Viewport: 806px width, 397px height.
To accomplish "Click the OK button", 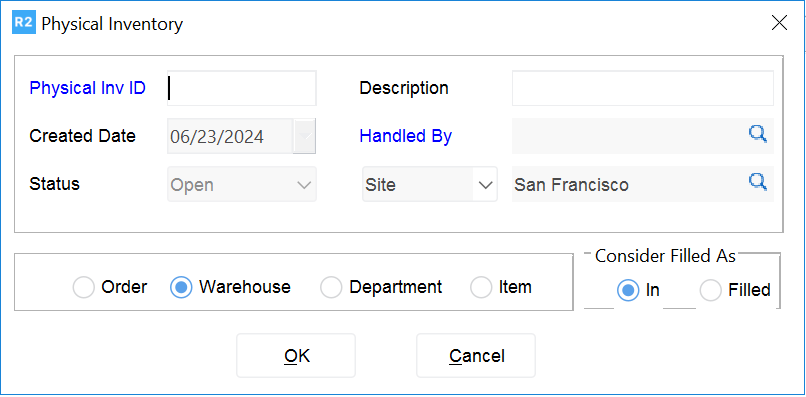I will coord(296,355).
